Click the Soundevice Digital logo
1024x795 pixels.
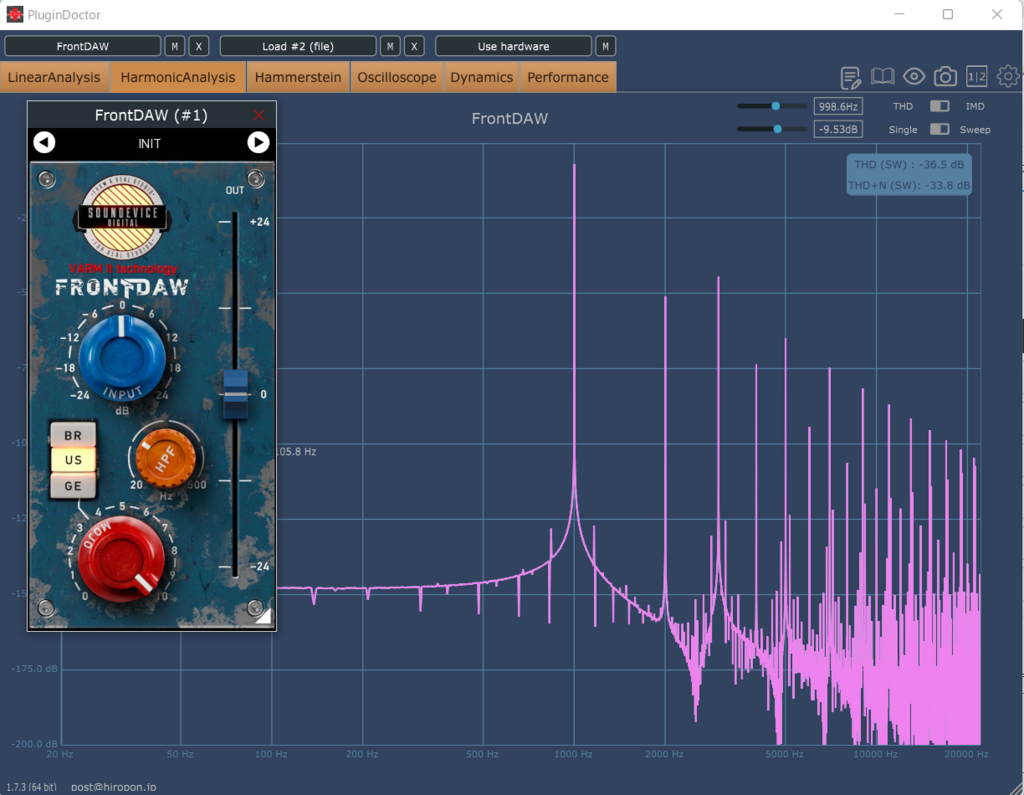[x=123, y=218]
